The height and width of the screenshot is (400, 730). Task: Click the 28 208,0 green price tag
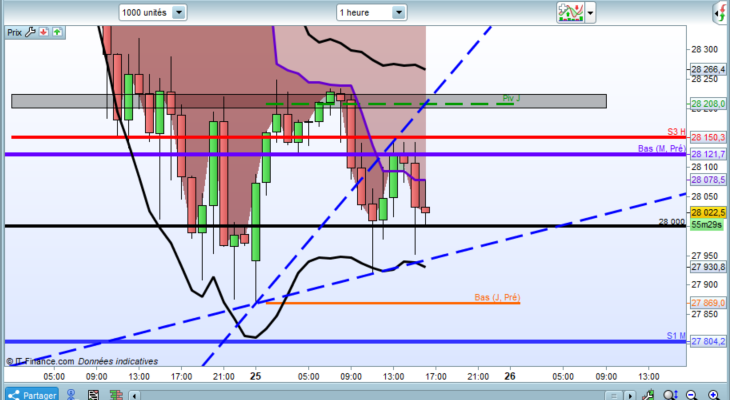pos(708,104)
